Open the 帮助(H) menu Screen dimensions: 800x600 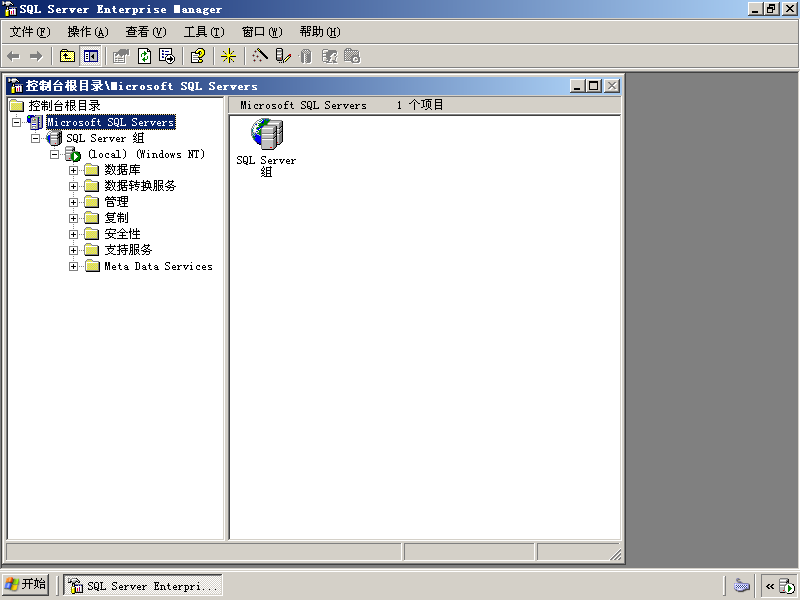tap(320, 32)
